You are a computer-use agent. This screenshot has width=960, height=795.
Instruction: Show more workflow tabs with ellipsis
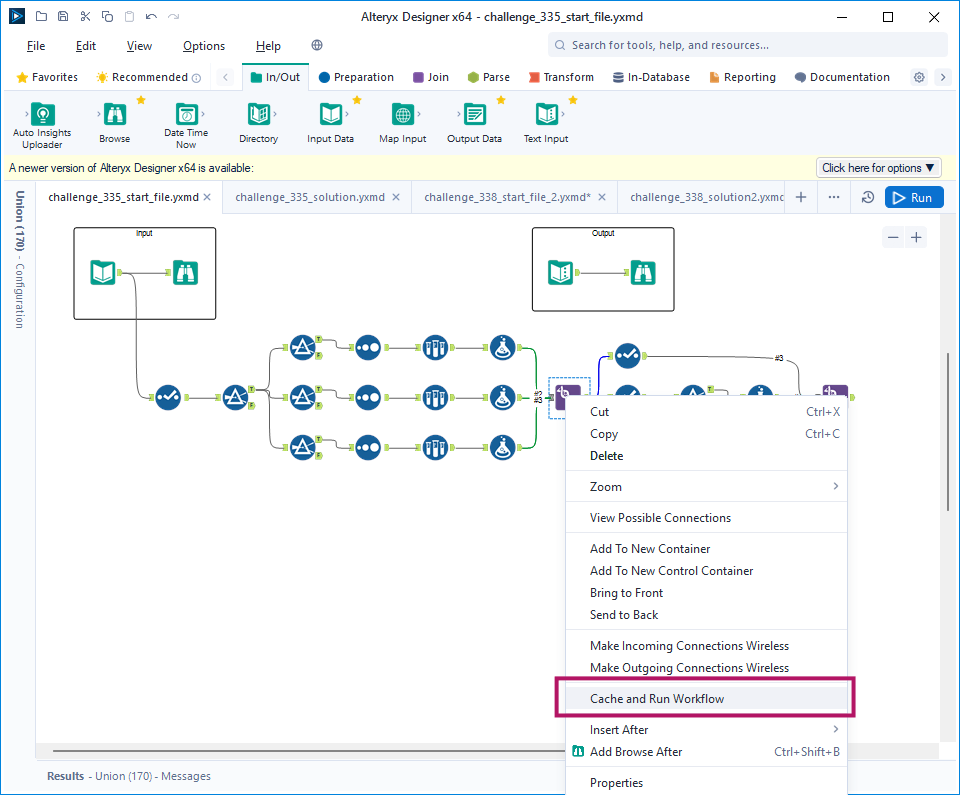pos(834,198)
